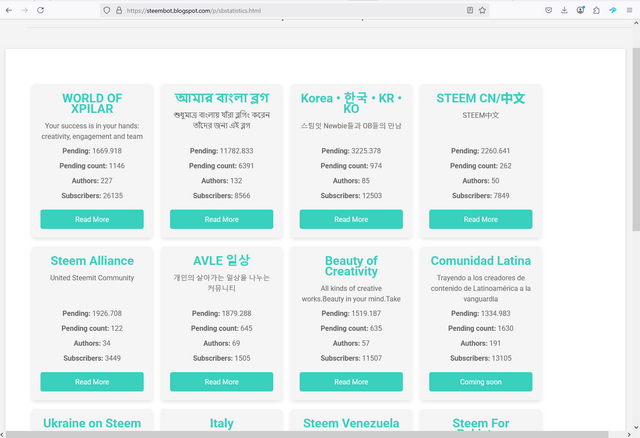Select 'Subscribers: 26135' text
The image size is (640, 438).
click(x=92, y=196)
